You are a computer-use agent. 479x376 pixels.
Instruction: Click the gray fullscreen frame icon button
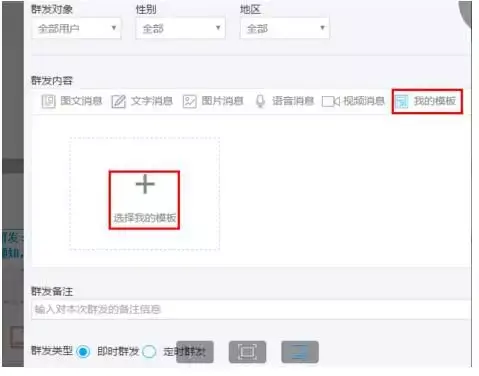[x=247, y=352]
